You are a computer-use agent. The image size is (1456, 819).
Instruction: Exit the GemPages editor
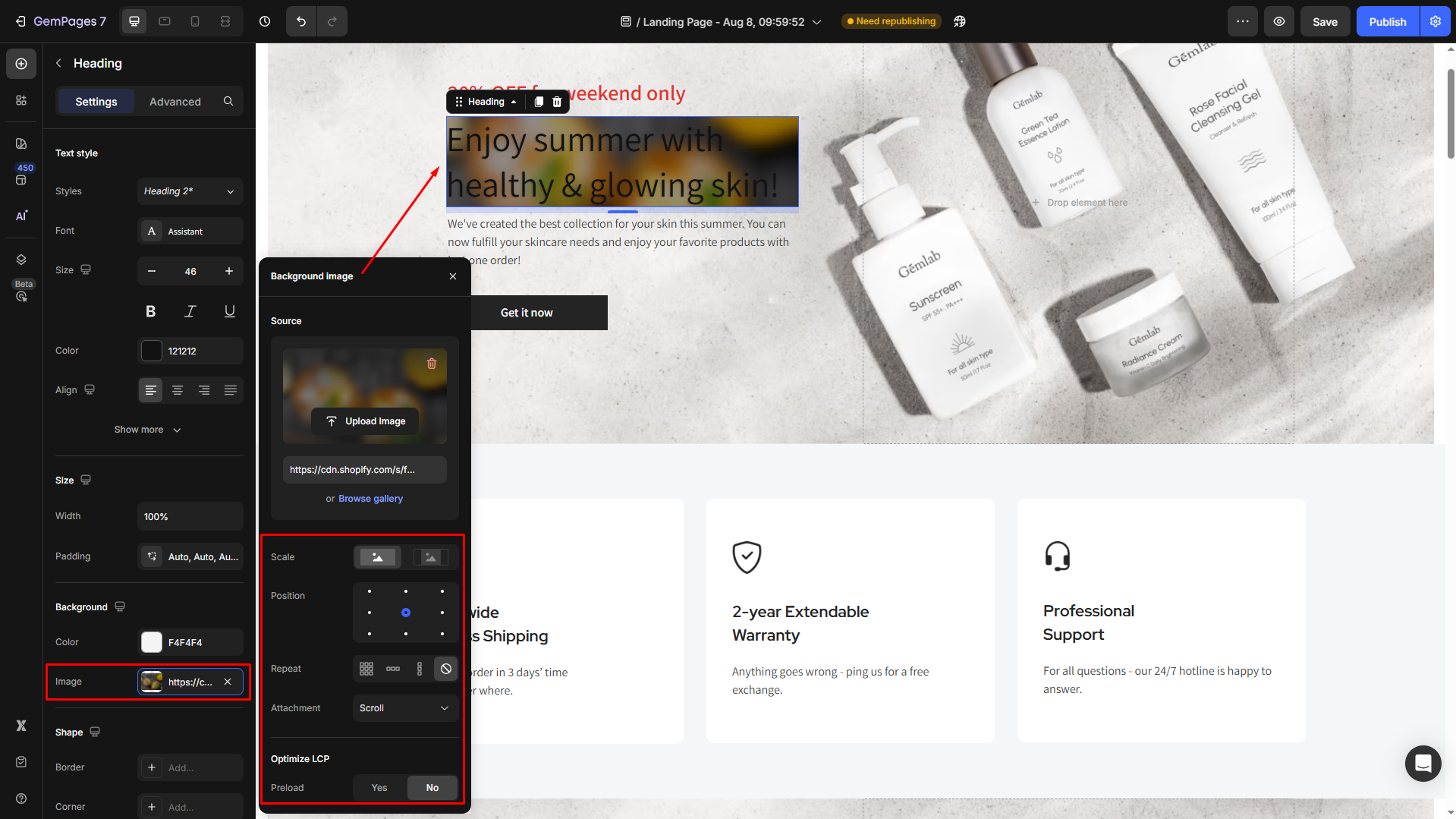pos(20,21)
